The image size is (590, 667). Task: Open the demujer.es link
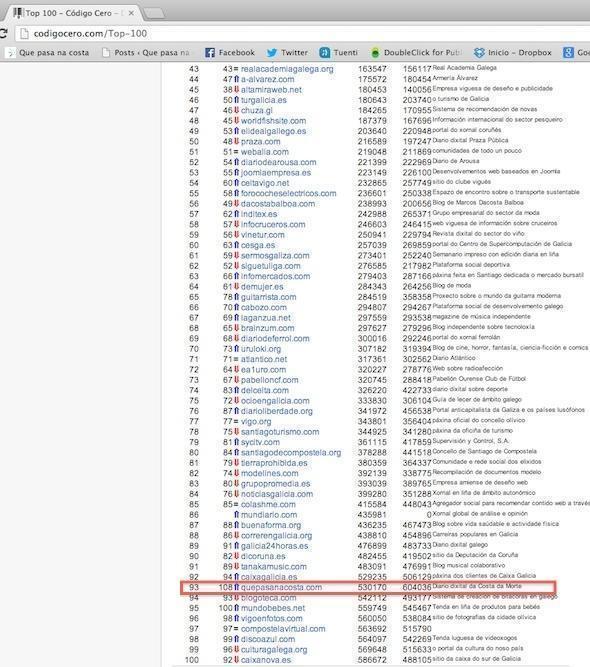262,287
